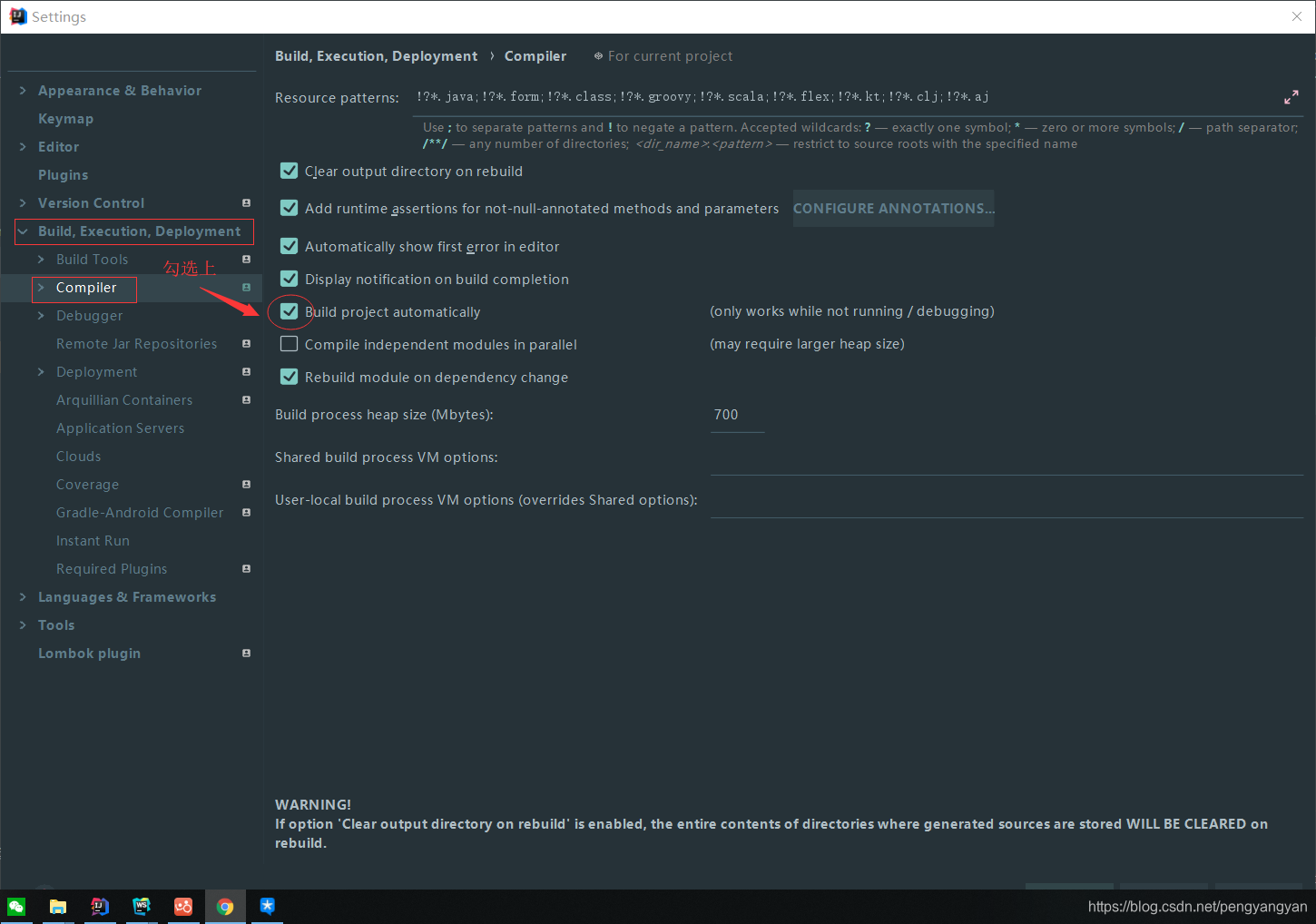Viewport: 1316px width, 924px height.
Task: Switch to Google Chrome in the taskbar
Action: pyautogui.click(x=225, y=906)
